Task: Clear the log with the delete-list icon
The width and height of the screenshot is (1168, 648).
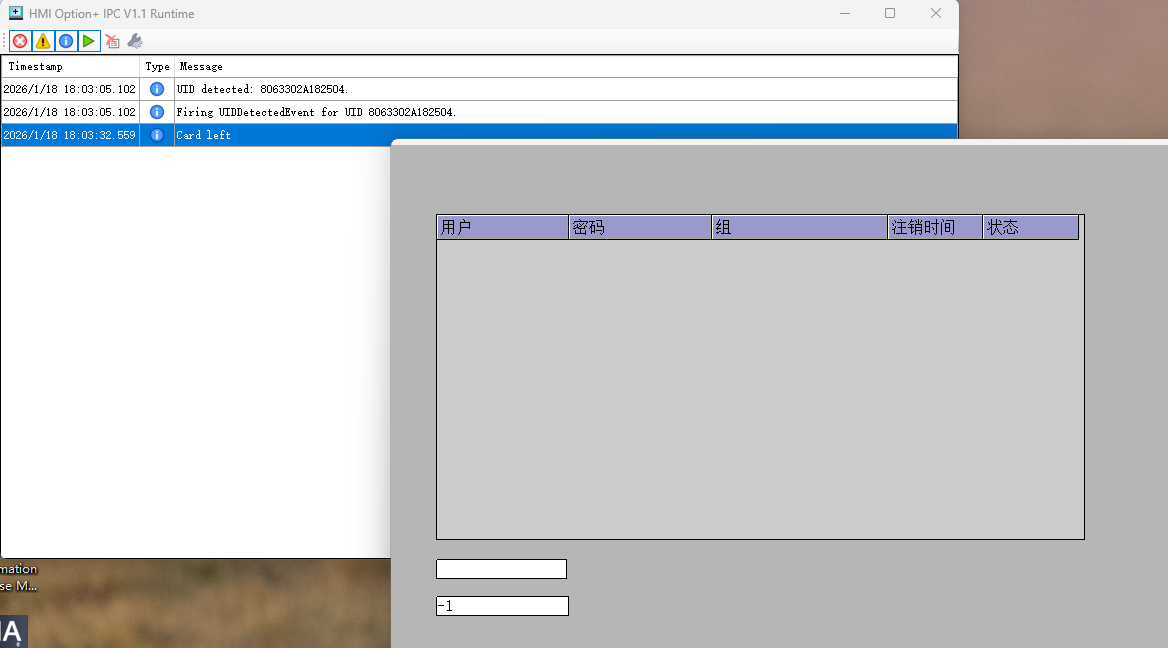Action: 112,41
